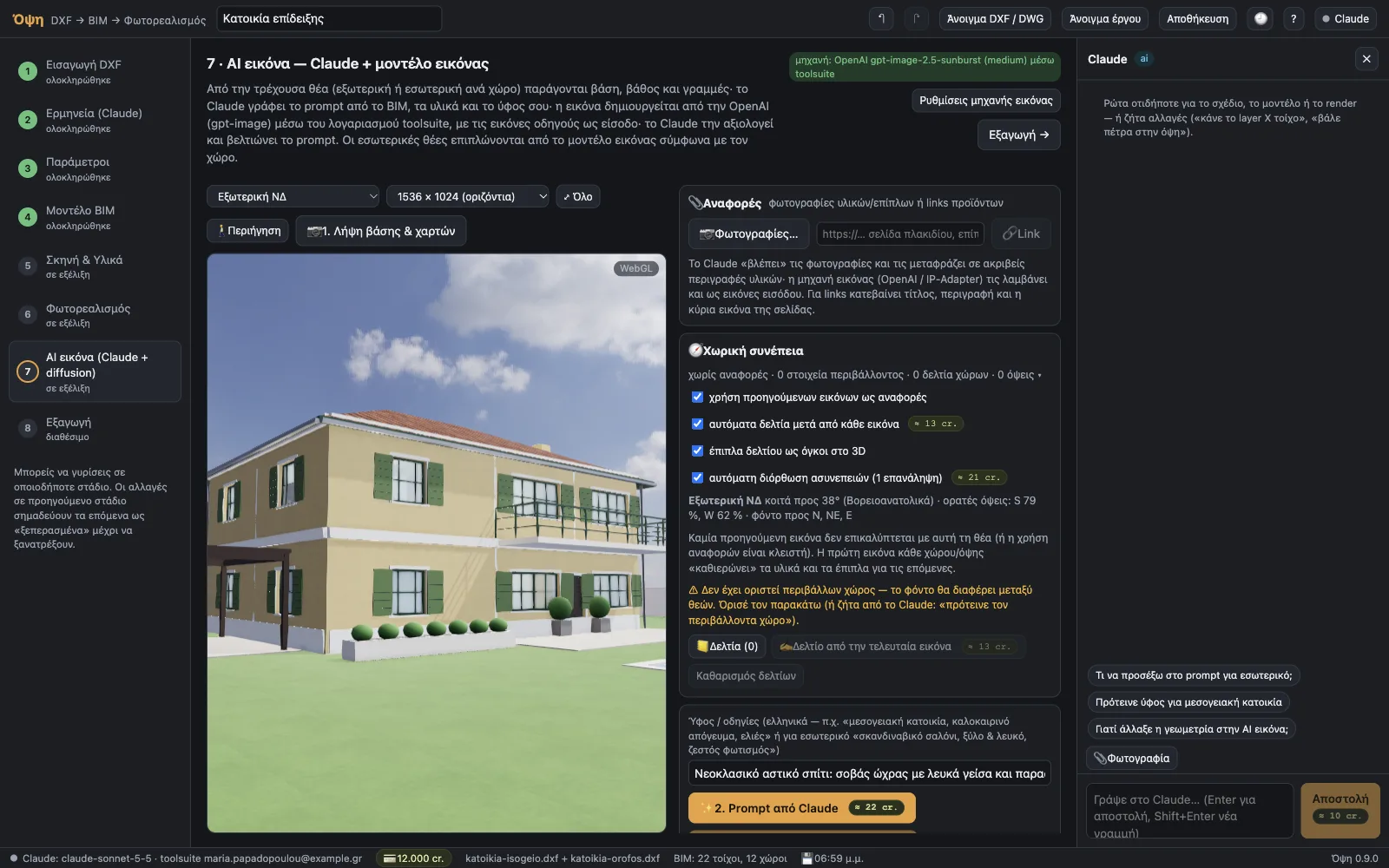Uncheck χρήση προηγούμενων εικόνων ως αναφορές
The width and height of the screenshot is (1389, 868).
click(x=697, y=397)
